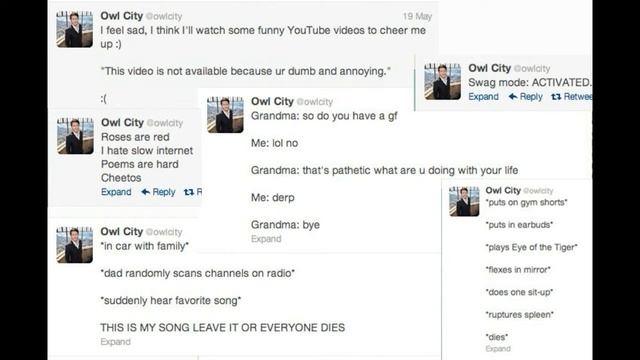Click the Reply arrow icon under the Roses are red tweet
Viewport: 640px width, 360px height.
click(145, 192)
